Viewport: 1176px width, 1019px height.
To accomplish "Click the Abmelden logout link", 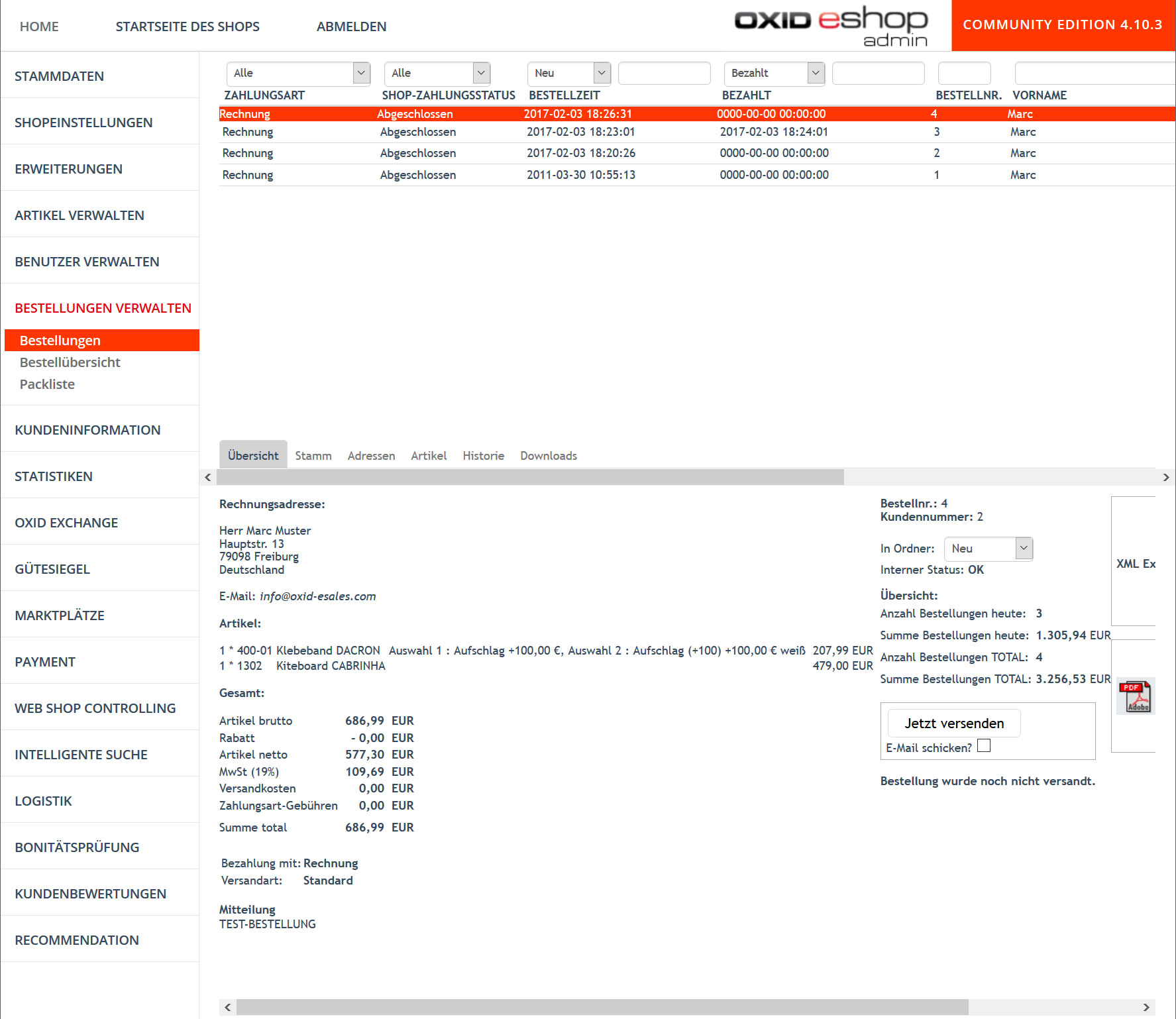I will click(351, 27).
